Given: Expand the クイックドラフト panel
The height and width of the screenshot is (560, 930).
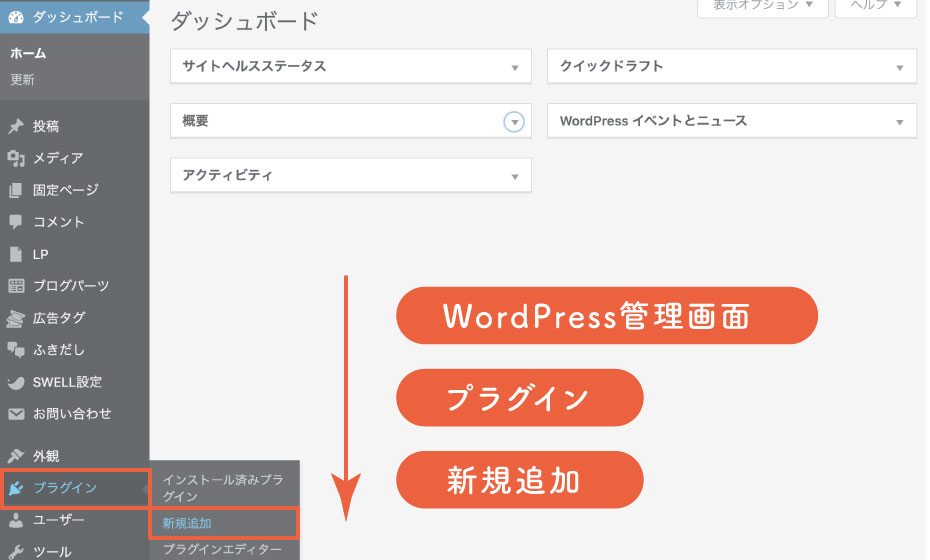Looking at the screenshot, I should click(900, 68).
